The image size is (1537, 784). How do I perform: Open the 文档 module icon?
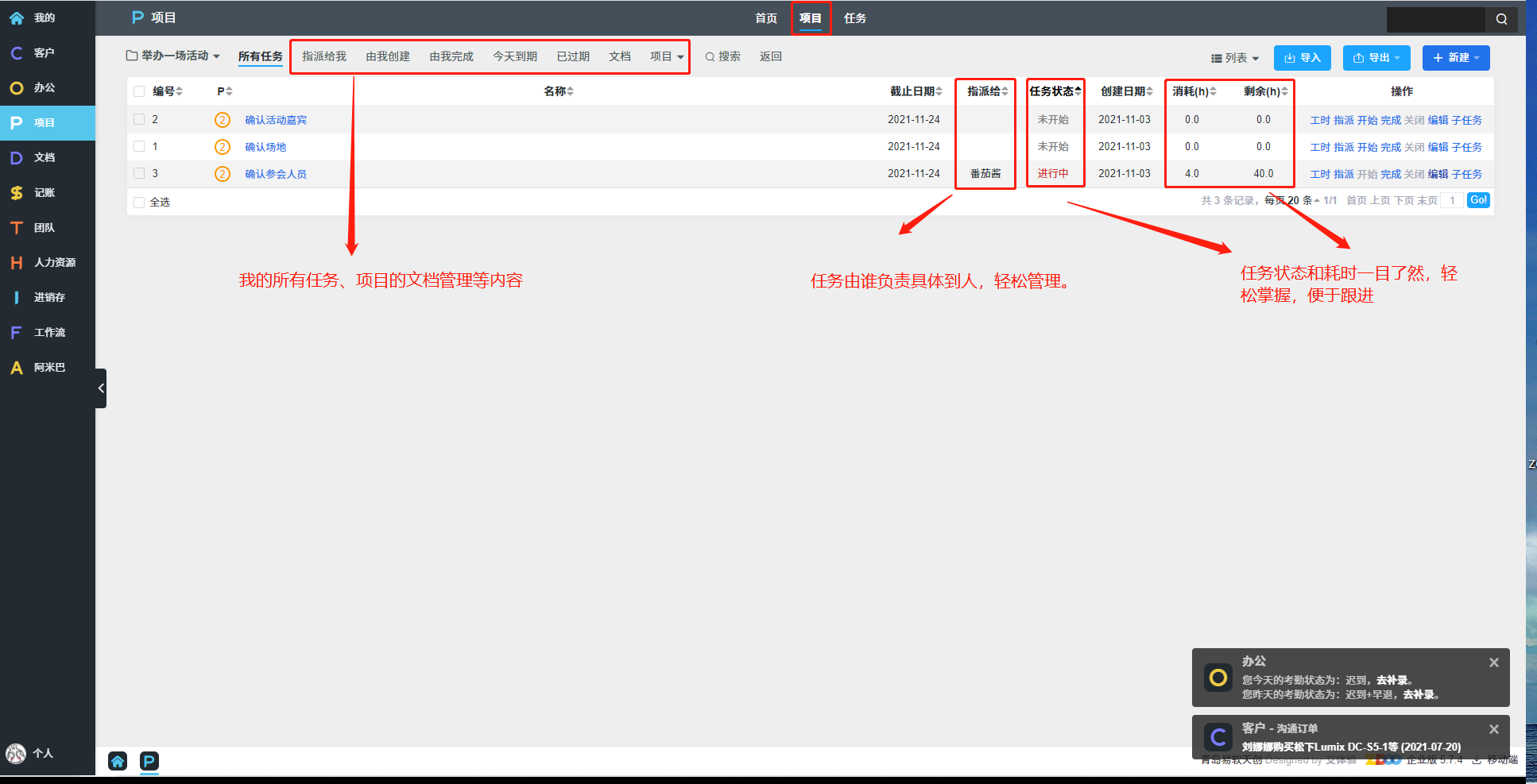16,157
